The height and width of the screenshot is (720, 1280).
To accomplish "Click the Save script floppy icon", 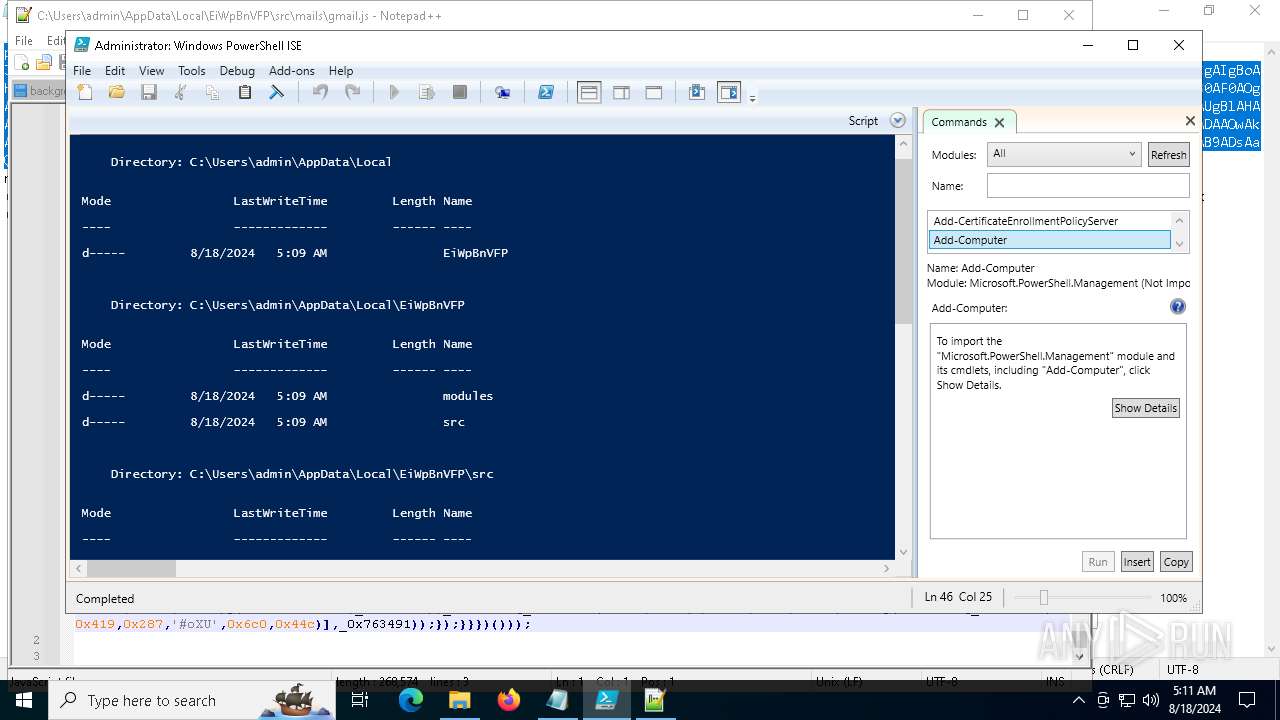I will (x=149, y=93).
